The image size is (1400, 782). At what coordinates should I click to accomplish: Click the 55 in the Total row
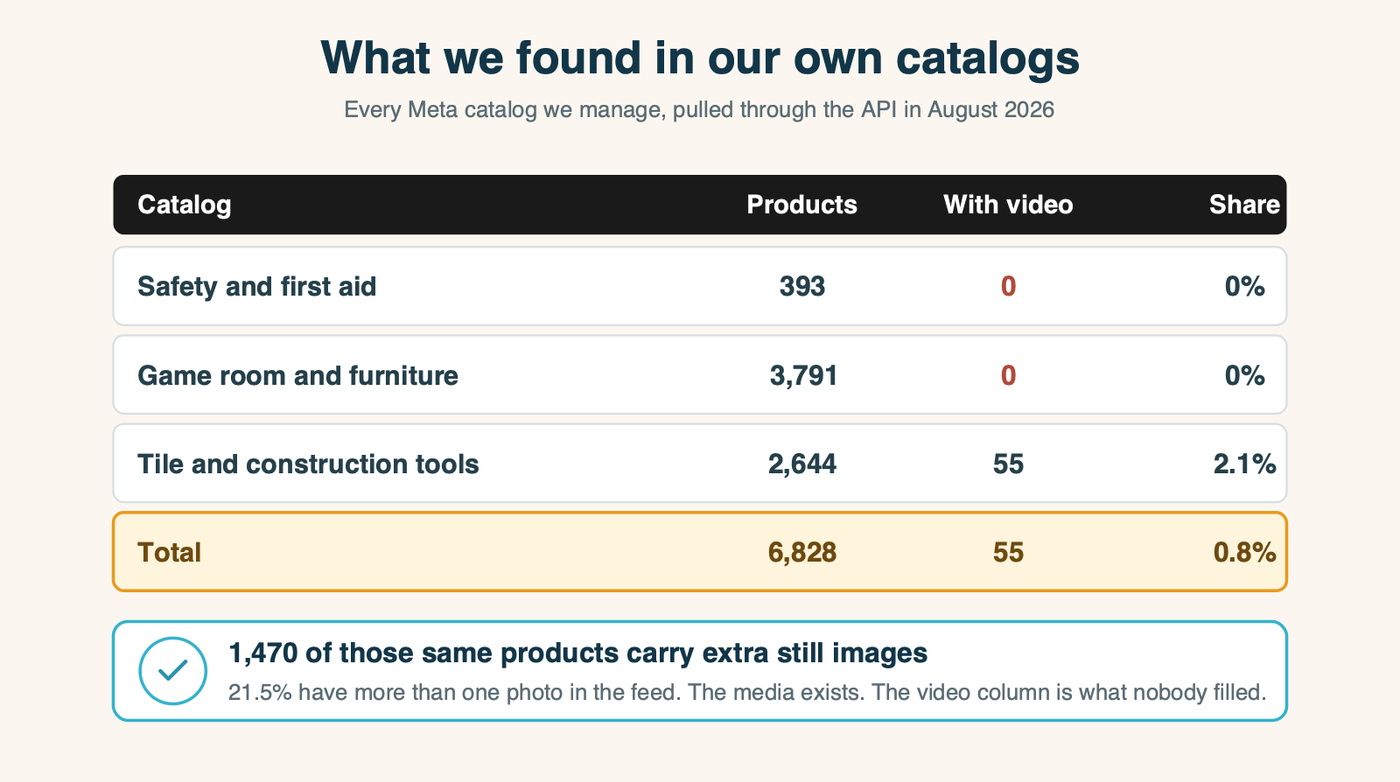click(x=1008, y=552)
